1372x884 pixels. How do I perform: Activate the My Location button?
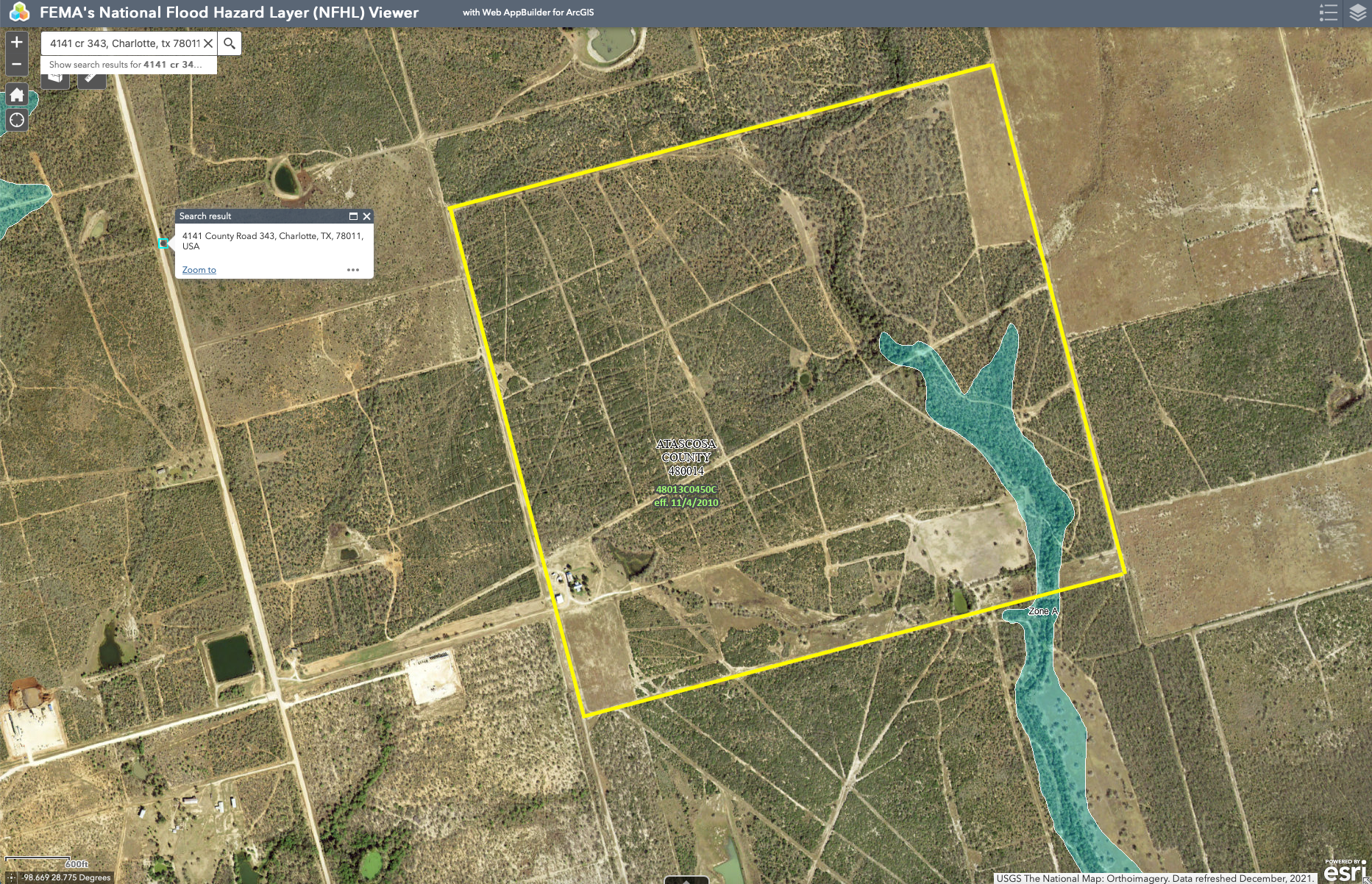point(17,120)
